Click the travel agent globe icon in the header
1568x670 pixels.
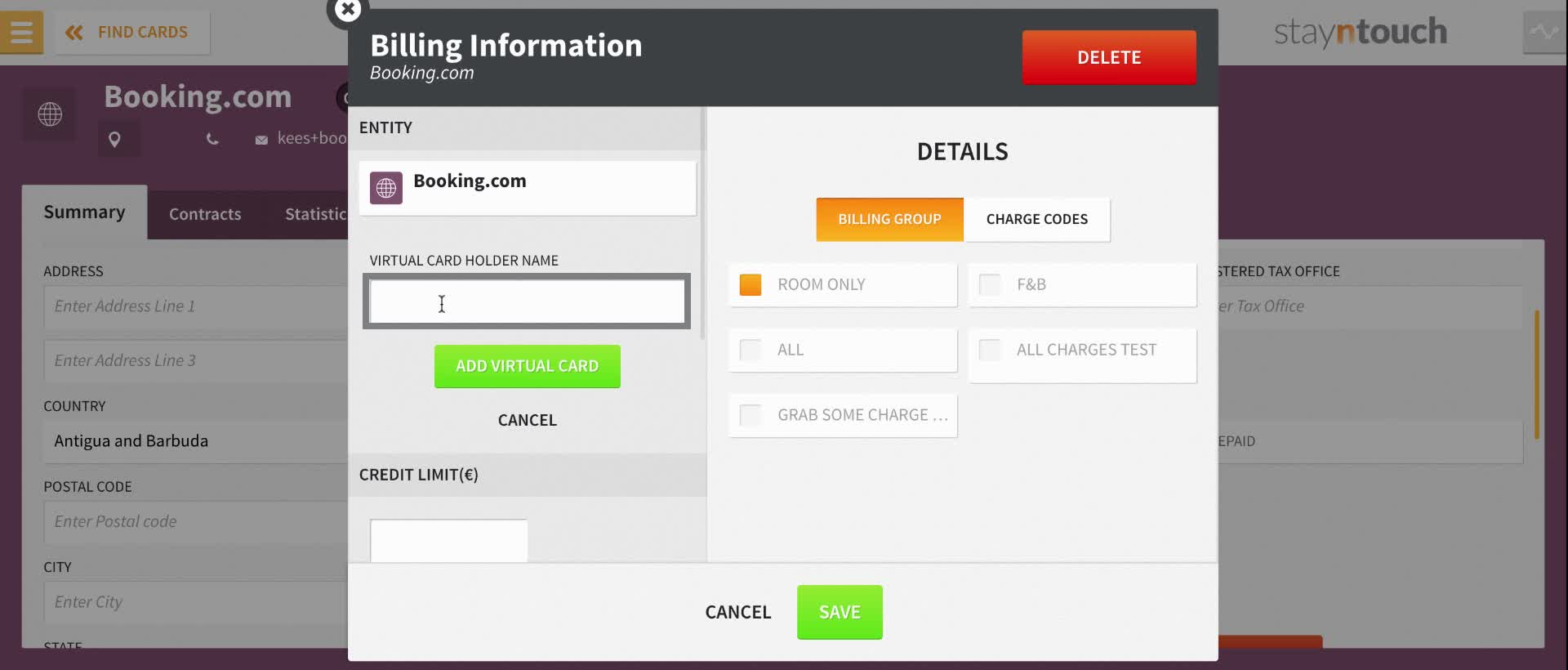(49, 114)
